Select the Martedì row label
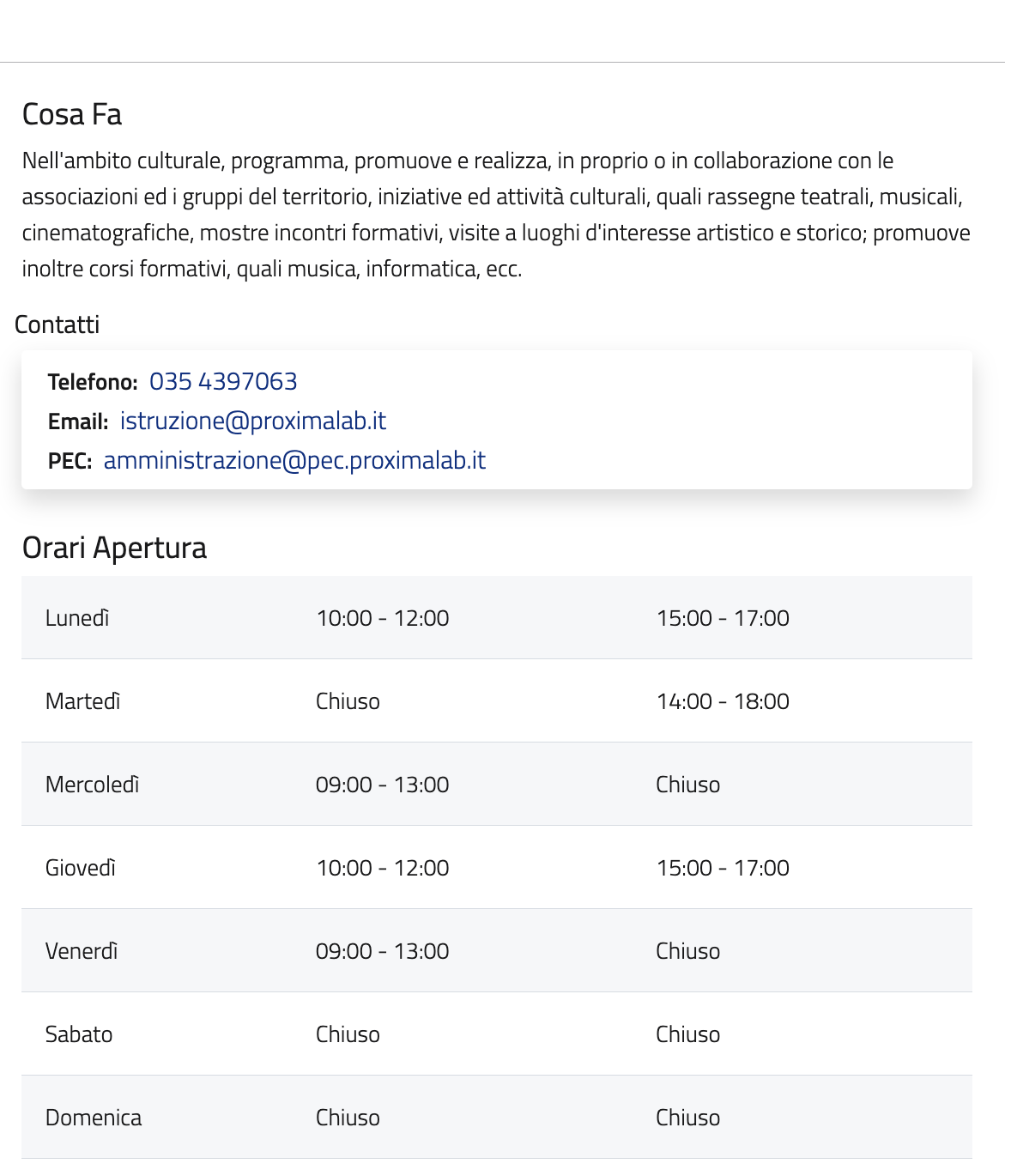1011x1176 pixels. [82, 701]
